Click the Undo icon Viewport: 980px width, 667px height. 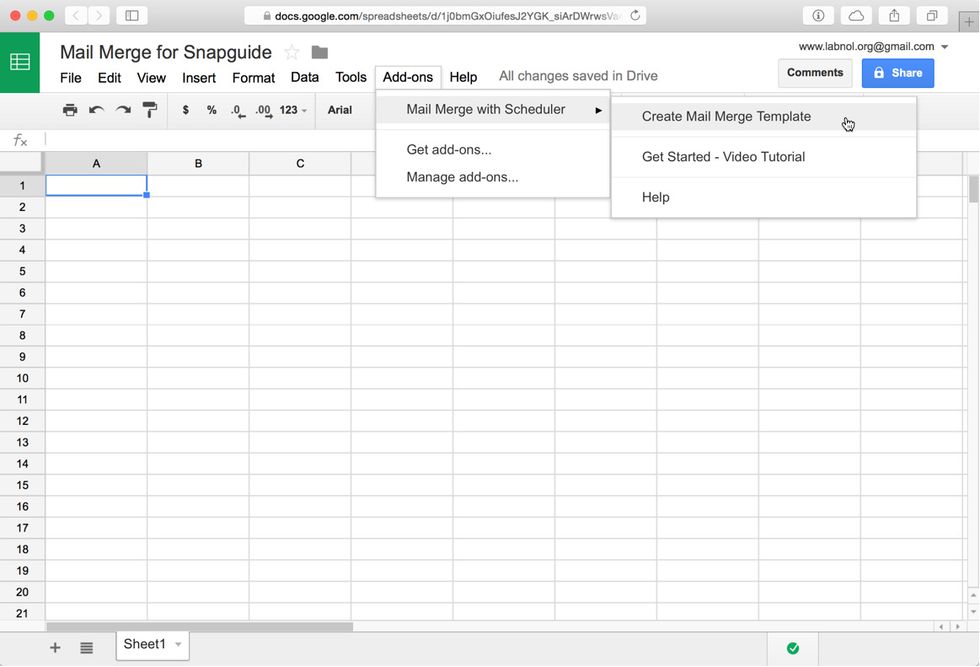click(97, 110)
